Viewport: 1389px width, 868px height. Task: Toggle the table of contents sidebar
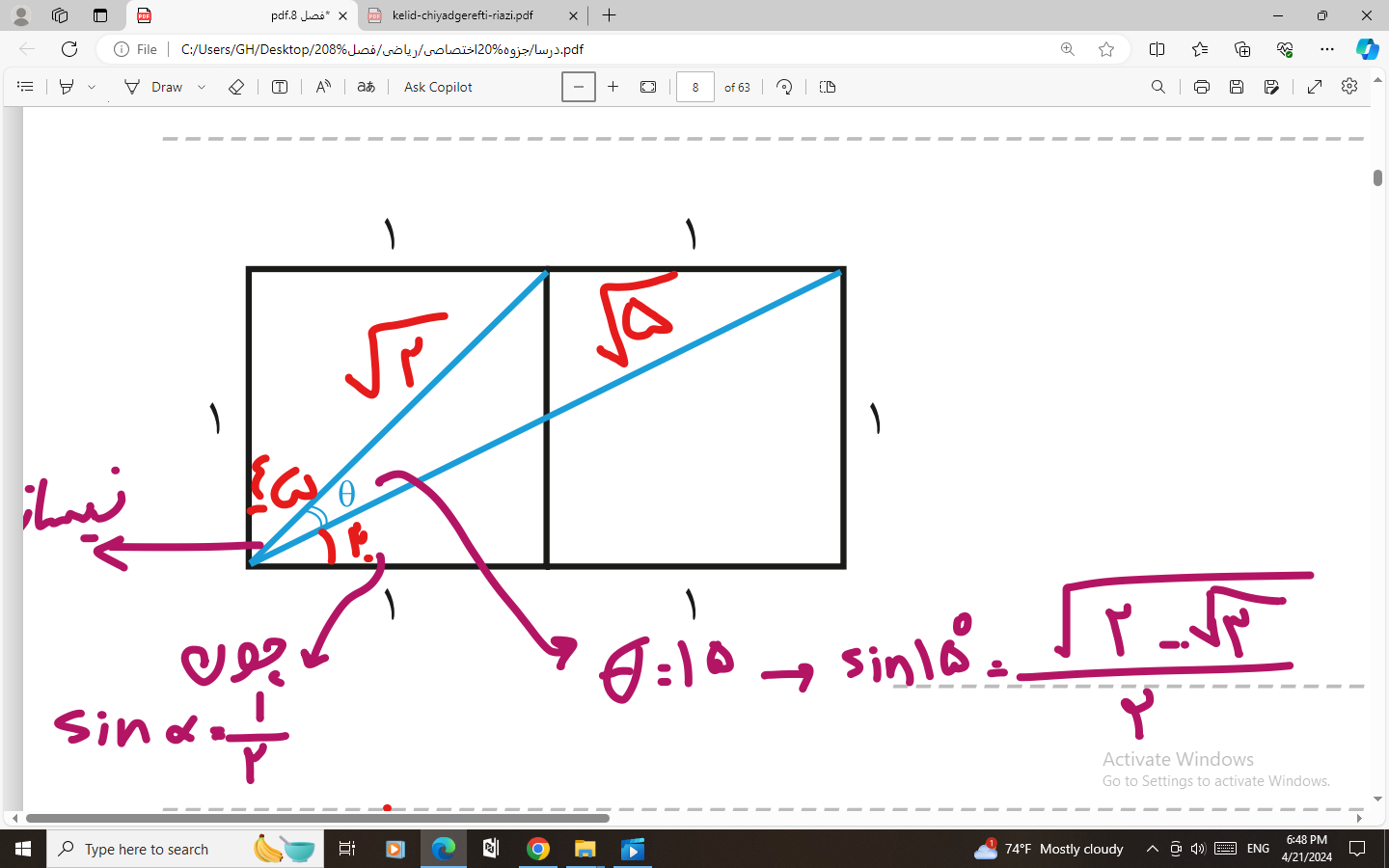coord(26,87)
